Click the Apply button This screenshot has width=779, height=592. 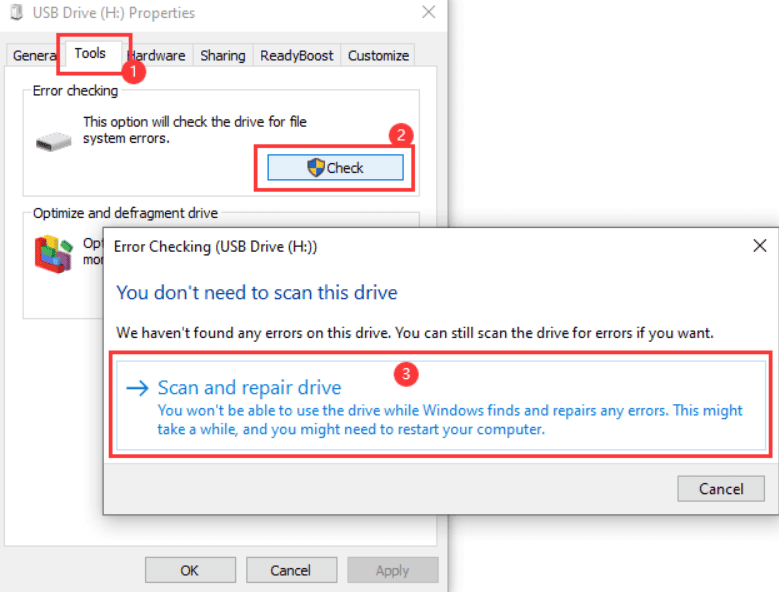click(392, 570)
